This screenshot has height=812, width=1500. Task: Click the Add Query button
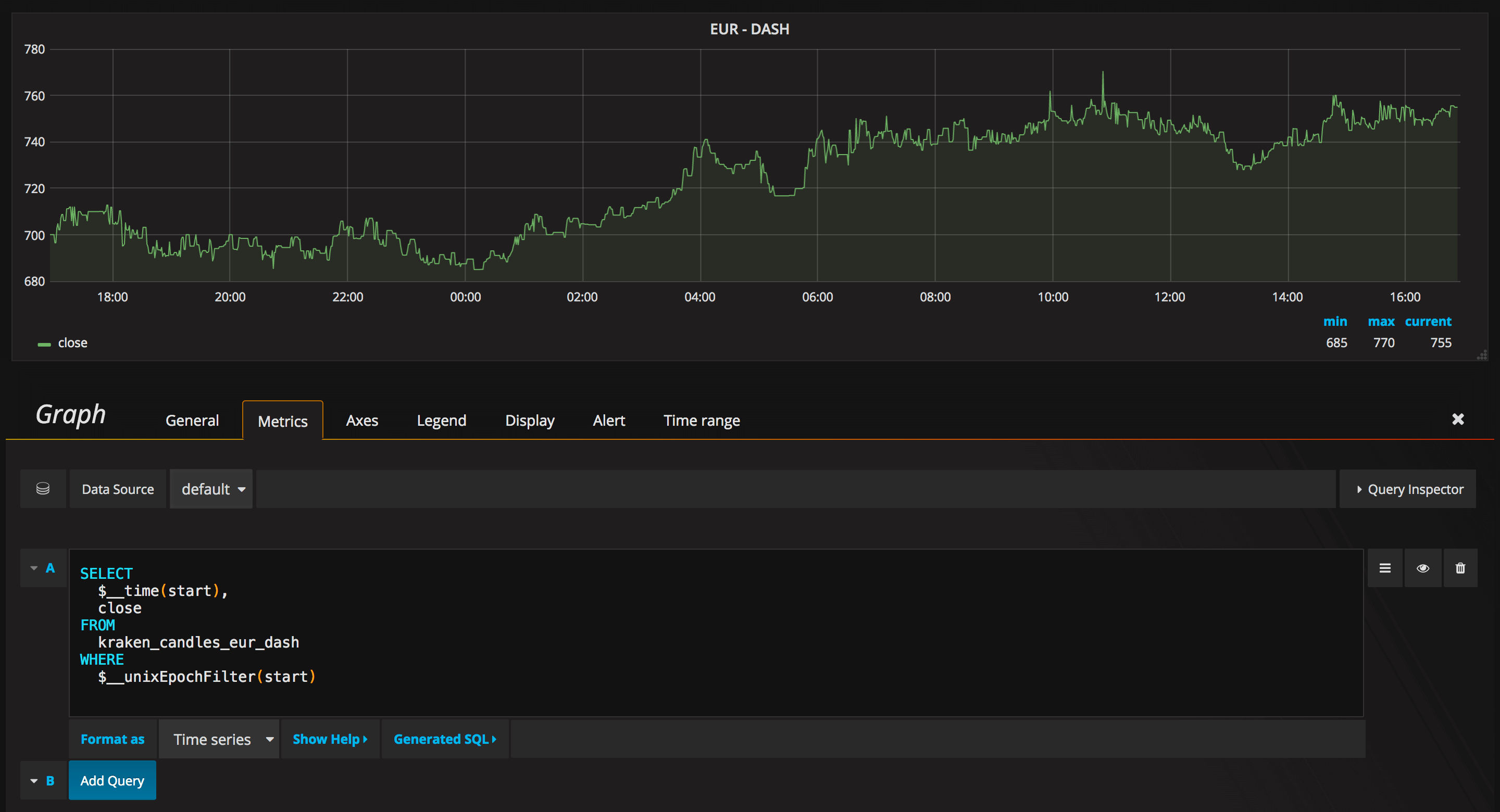tap(113, 781)
